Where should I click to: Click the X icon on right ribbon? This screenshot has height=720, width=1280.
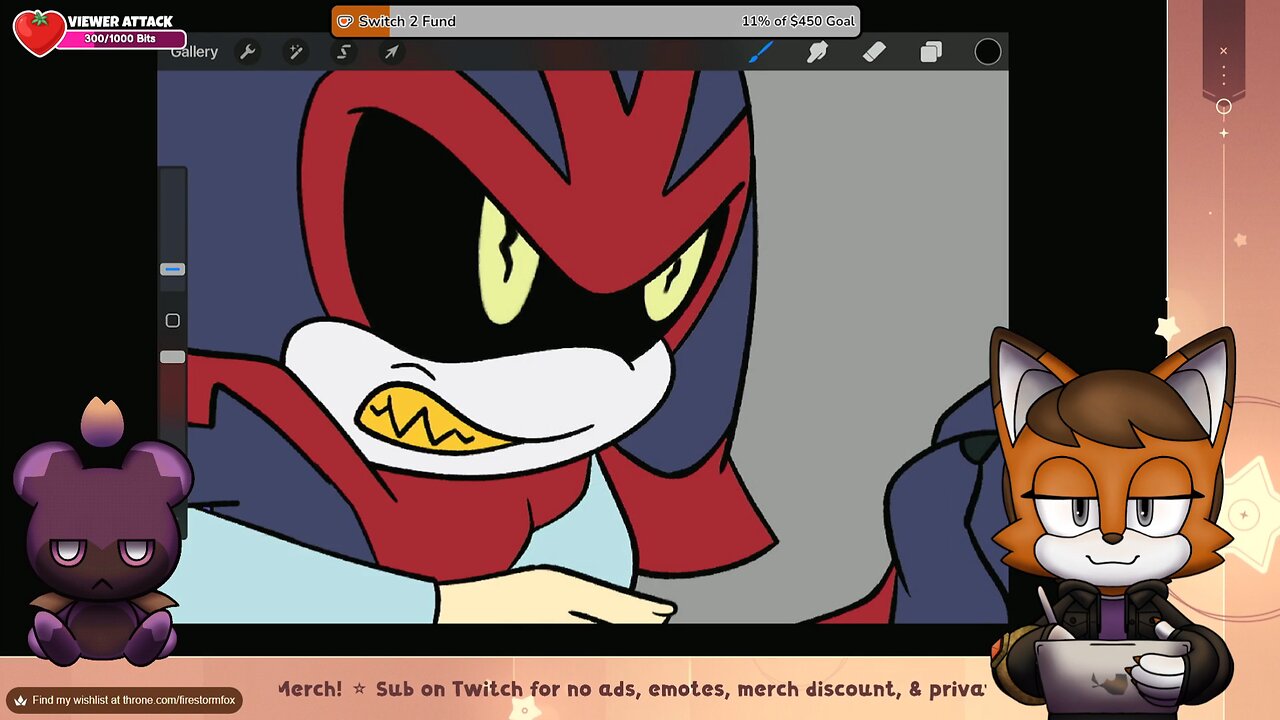pos(1223,51)
